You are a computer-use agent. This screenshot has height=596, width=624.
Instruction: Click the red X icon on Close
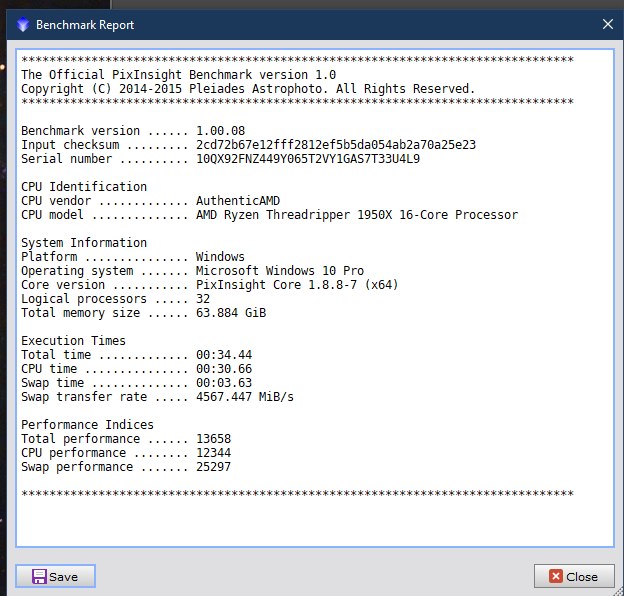click(x=556, y=576)
